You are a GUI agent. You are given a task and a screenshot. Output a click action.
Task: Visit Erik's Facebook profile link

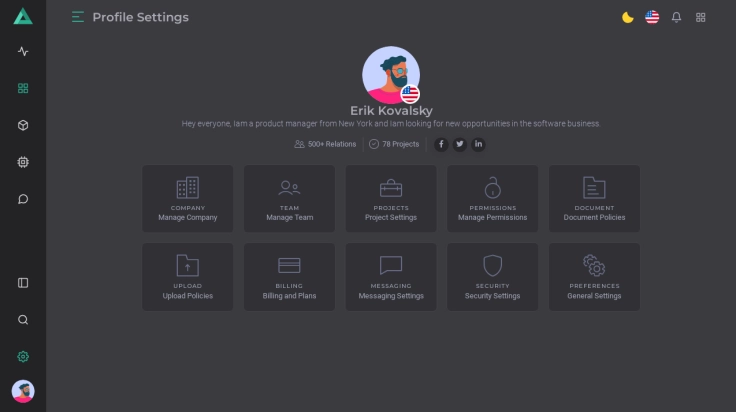tap(441, 144)
